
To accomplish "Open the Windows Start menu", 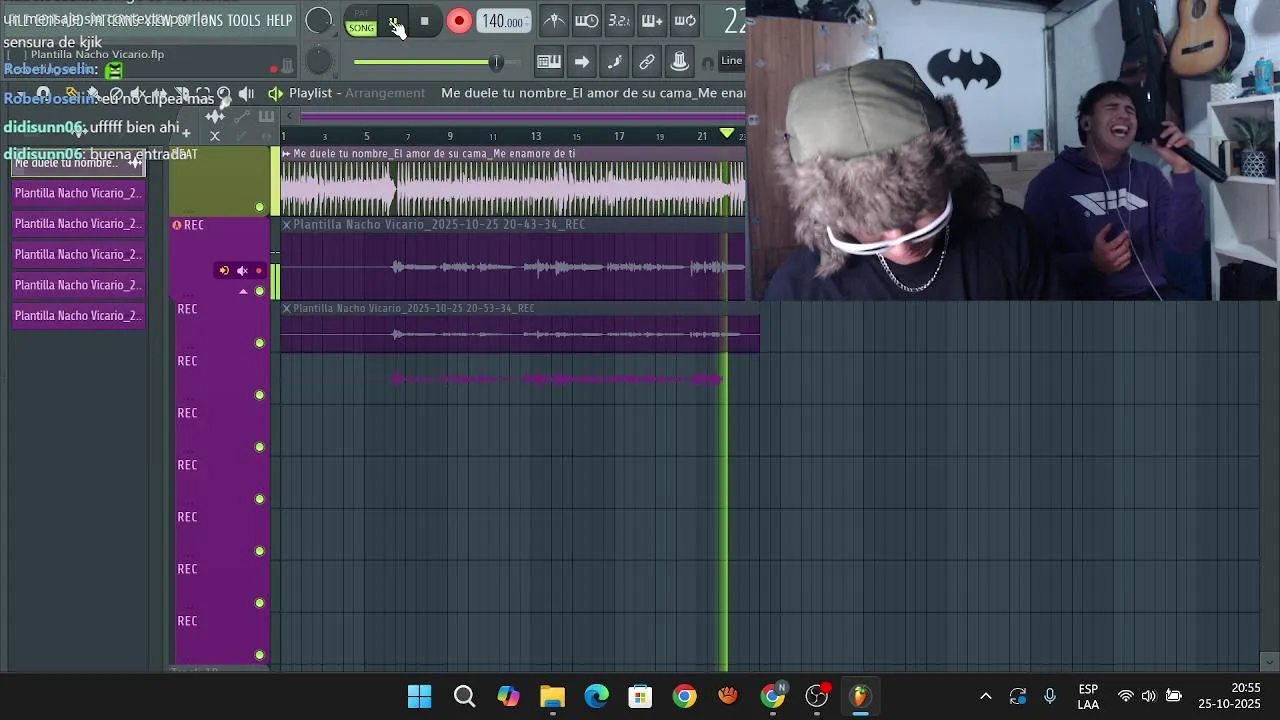I will click(420, 696).
